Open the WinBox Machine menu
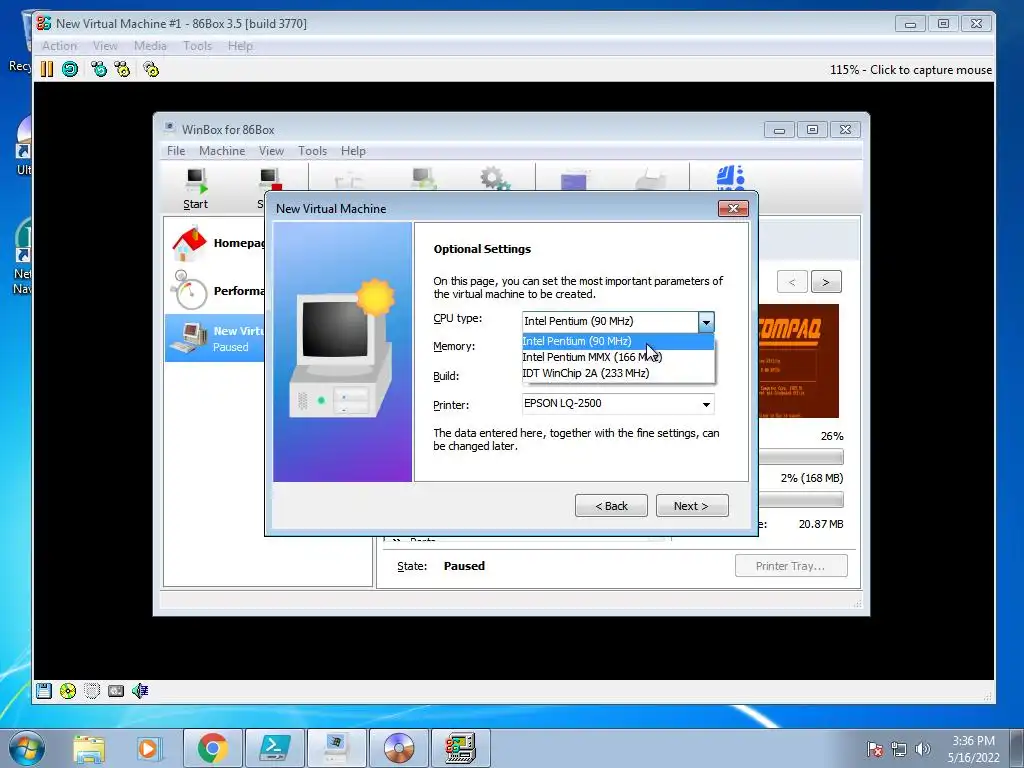 222,151
